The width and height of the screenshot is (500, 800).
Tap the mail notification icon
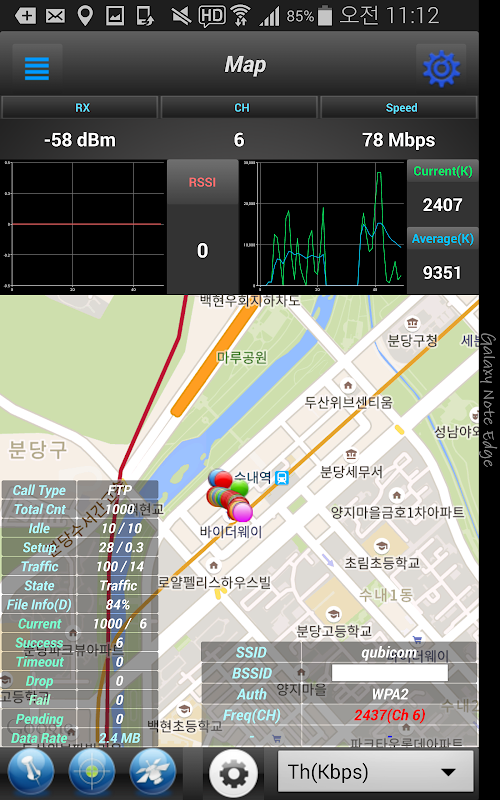point(55,16)
